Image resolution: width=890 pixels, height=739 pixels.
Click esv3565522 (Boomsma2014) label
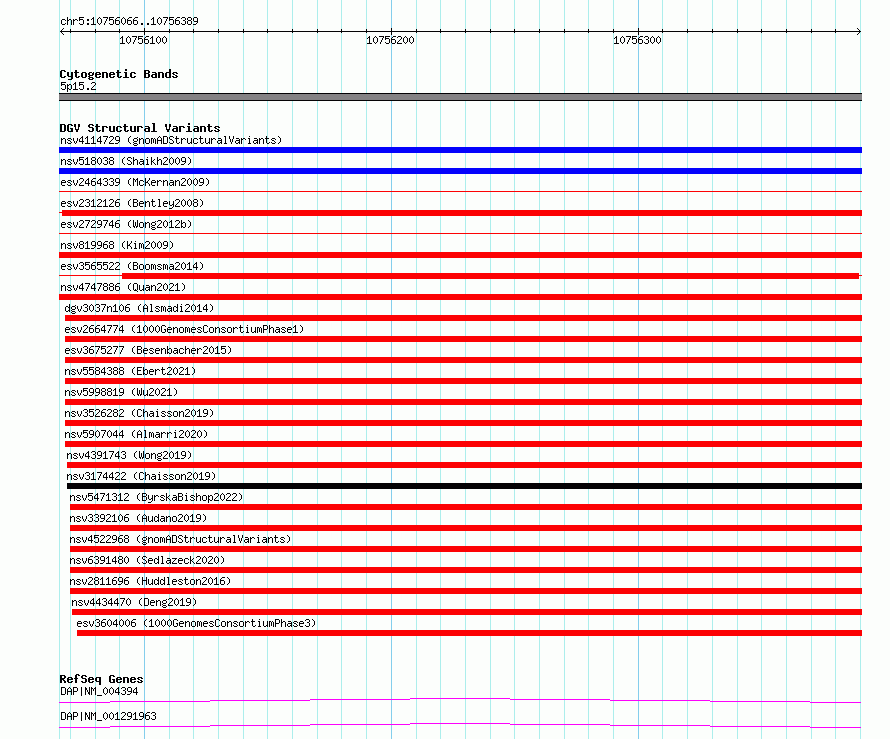[132, 266]
